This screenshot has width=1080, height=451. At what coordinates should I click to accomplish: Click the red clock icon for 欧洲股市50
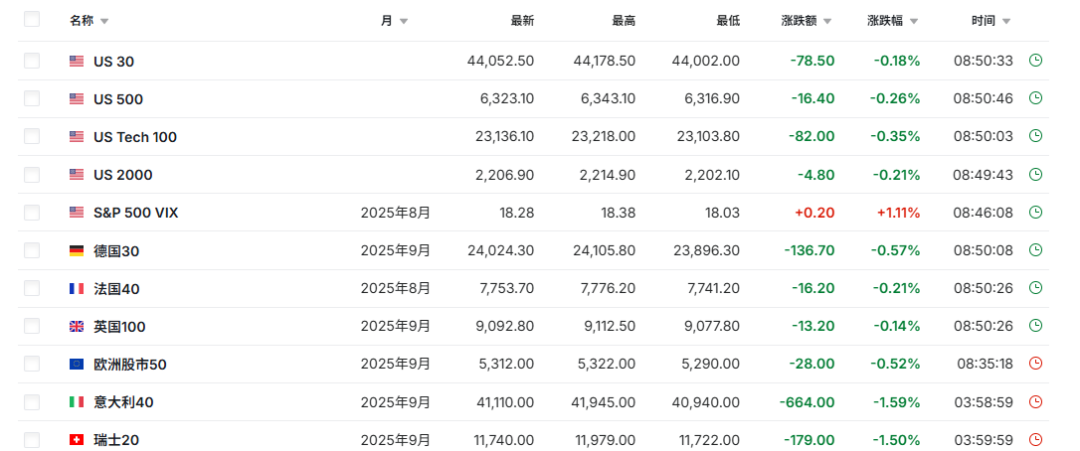pyautogui.click(x=1036, y=364)
